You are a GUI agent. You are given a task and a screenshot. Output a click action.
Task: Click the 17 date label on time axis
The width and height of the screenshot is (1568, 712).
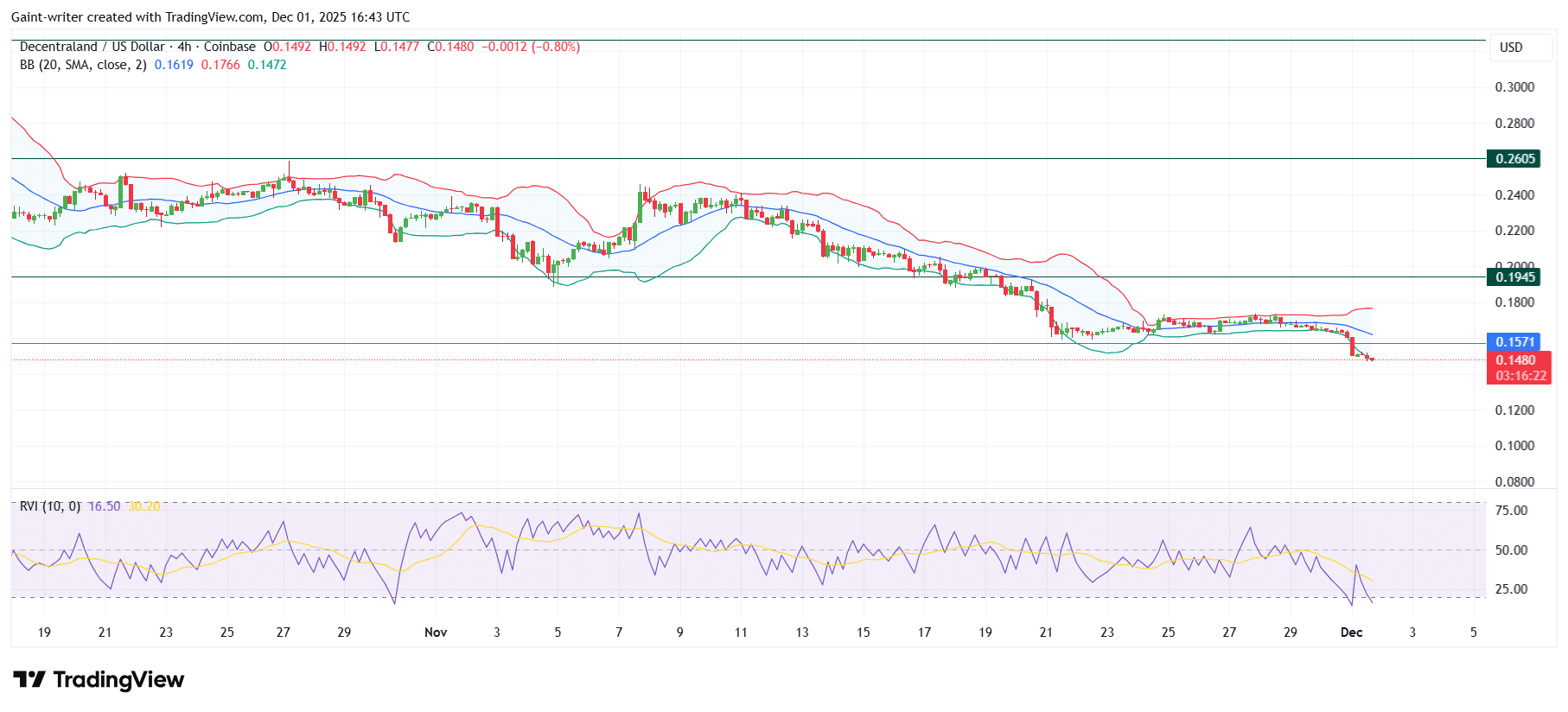924,633
